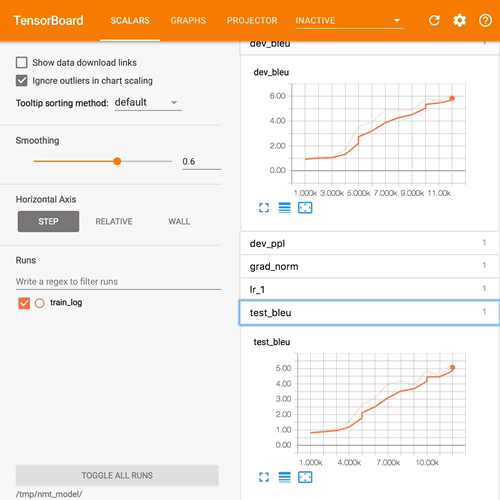Click the TOGGLE ALL RUNS button
This screenshot has height=500, width=500.
pyautogui.click(x=117, y=475)
